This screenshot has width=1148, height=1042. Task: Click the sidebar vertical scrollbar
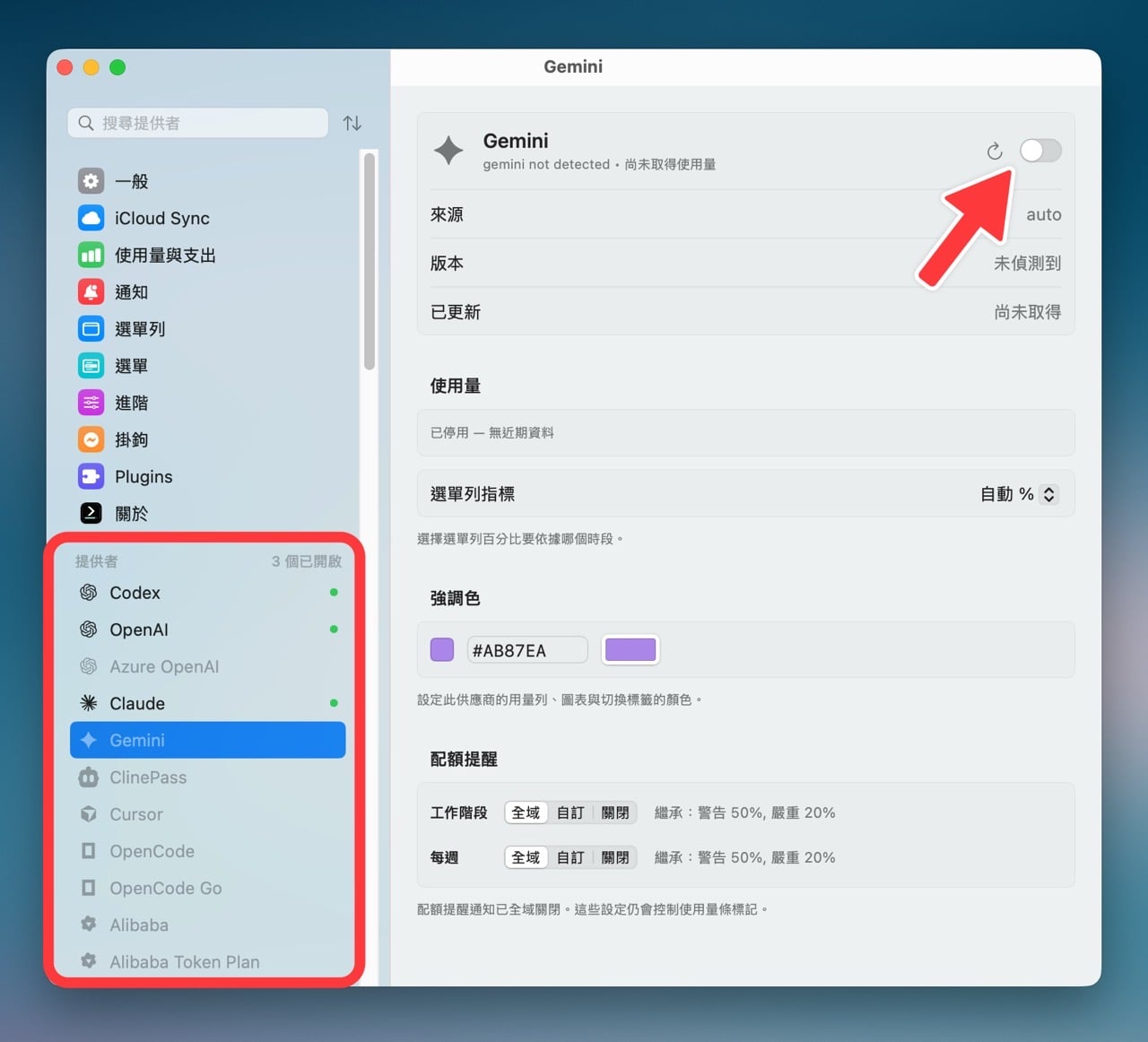[x=369, y=261]
